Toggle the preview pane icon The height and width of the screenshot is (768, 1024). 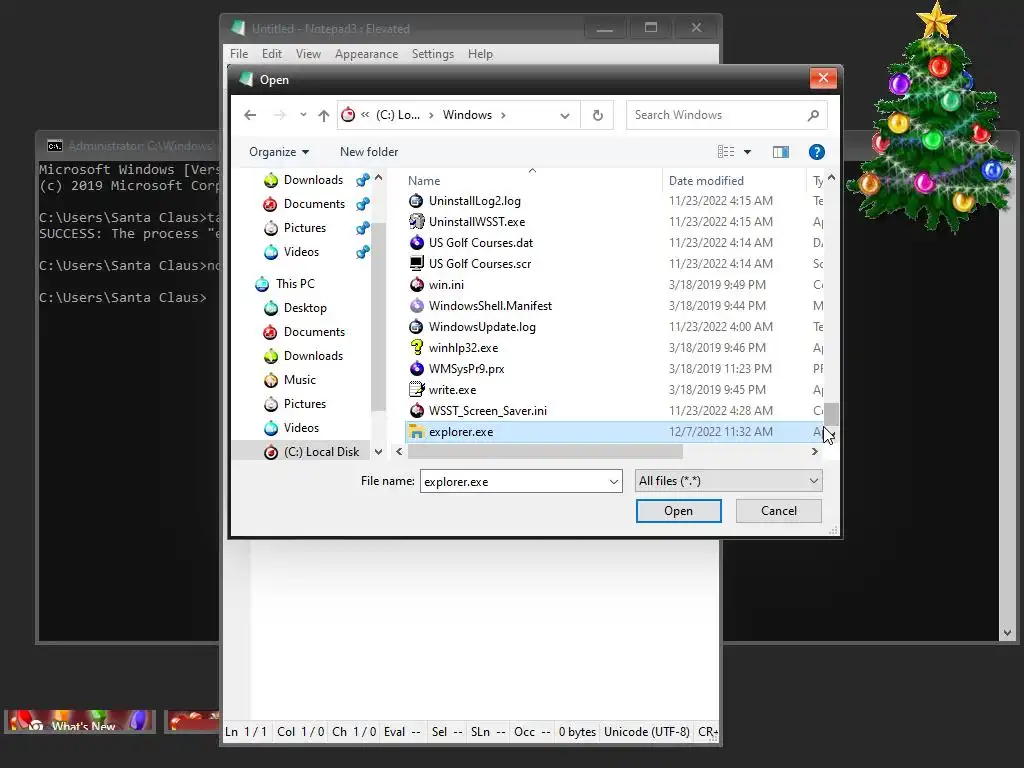point(780,152)
